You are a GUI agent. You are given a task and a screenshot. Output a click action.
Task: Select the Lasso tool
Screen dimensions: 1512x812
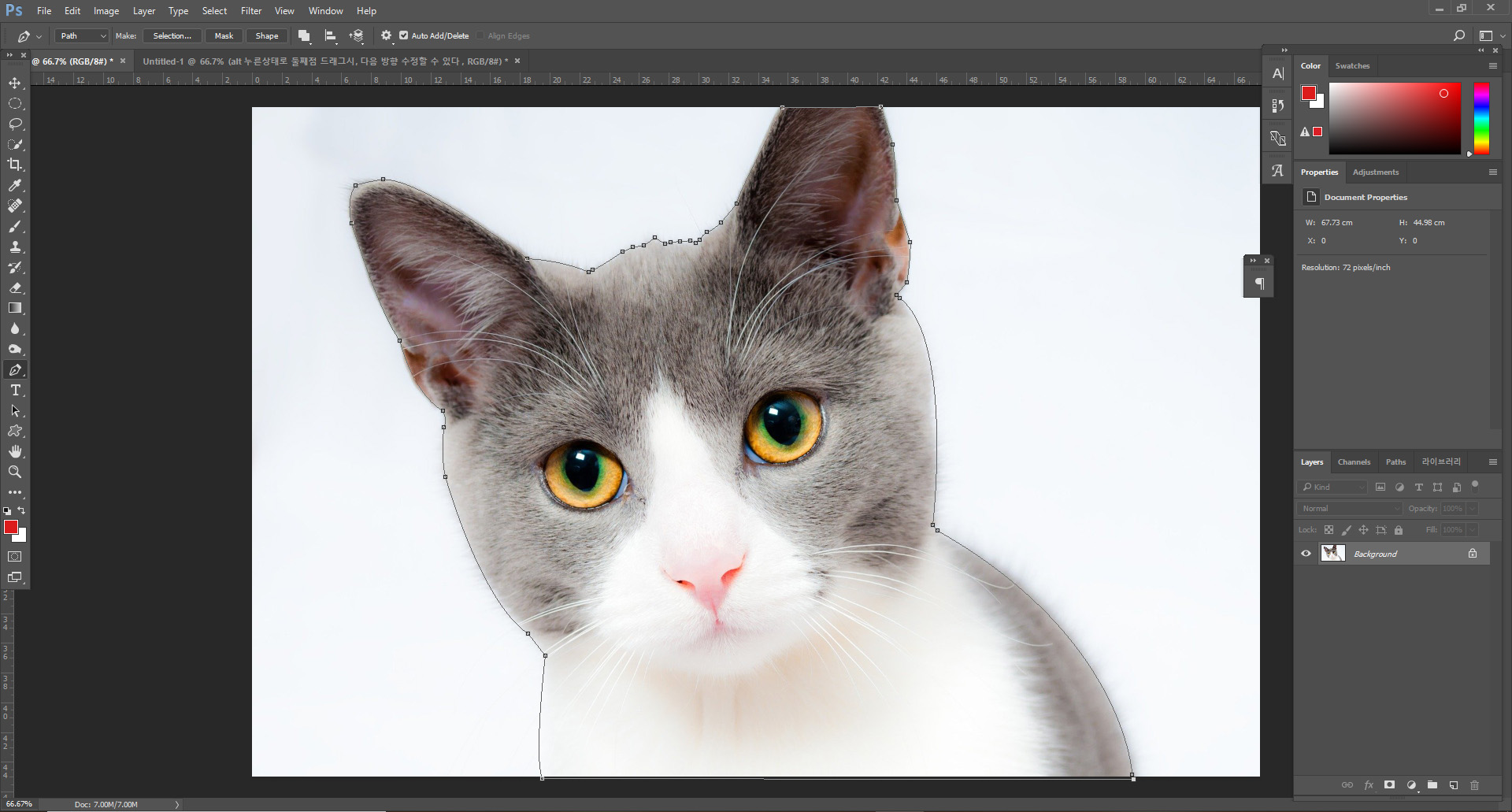[x=15, y=124]
